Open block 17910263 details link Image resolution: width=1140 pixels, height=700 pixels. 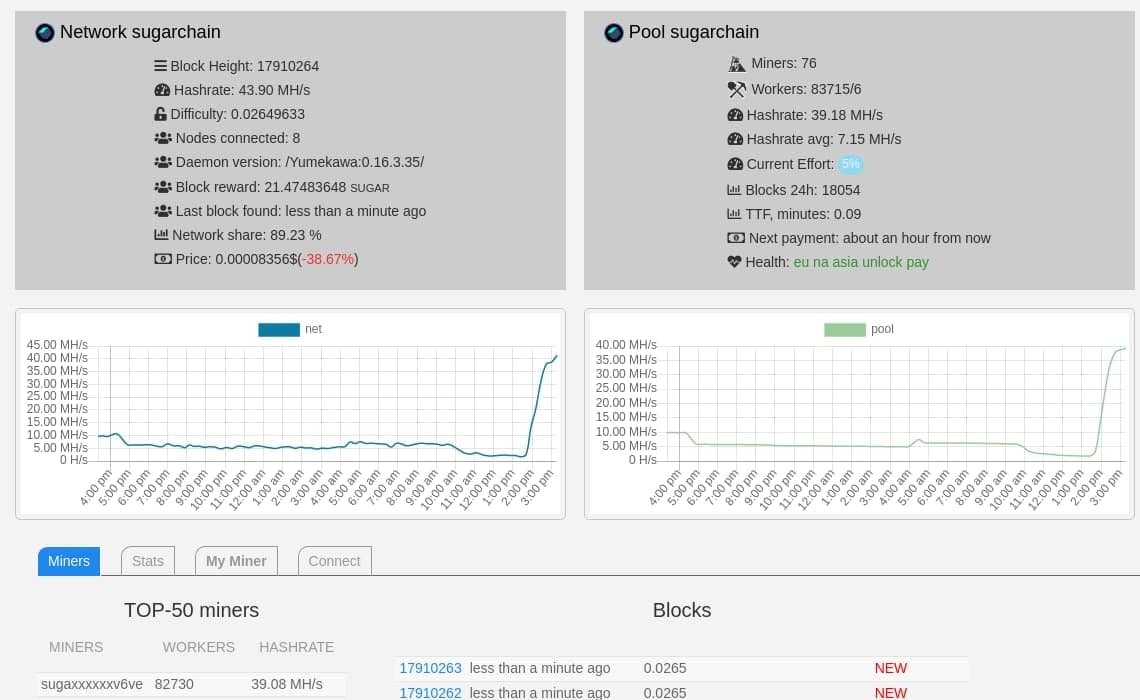coord(430,668)
